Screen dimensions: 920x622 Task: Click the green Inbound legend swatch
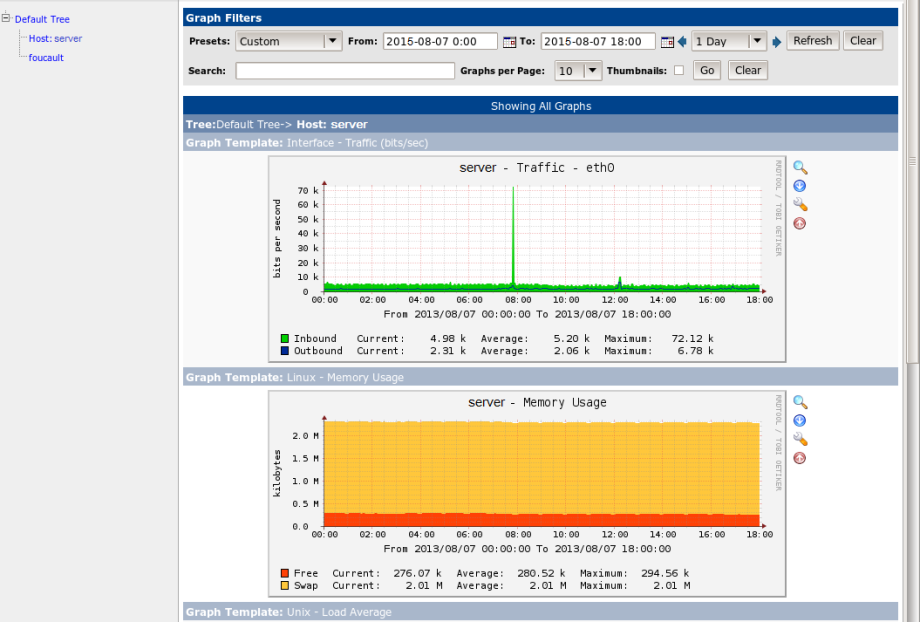click(x=285, y=339)
